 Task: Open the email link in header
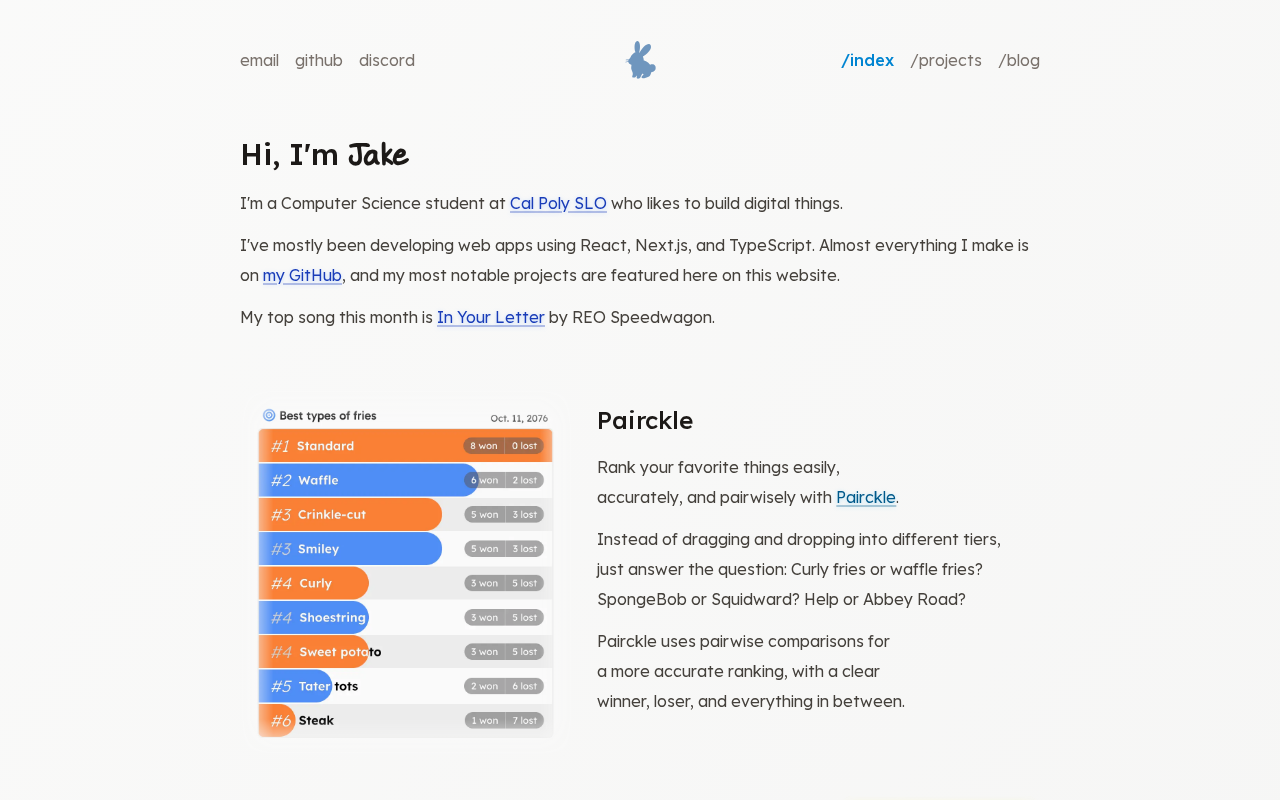(x=259, y=60)
